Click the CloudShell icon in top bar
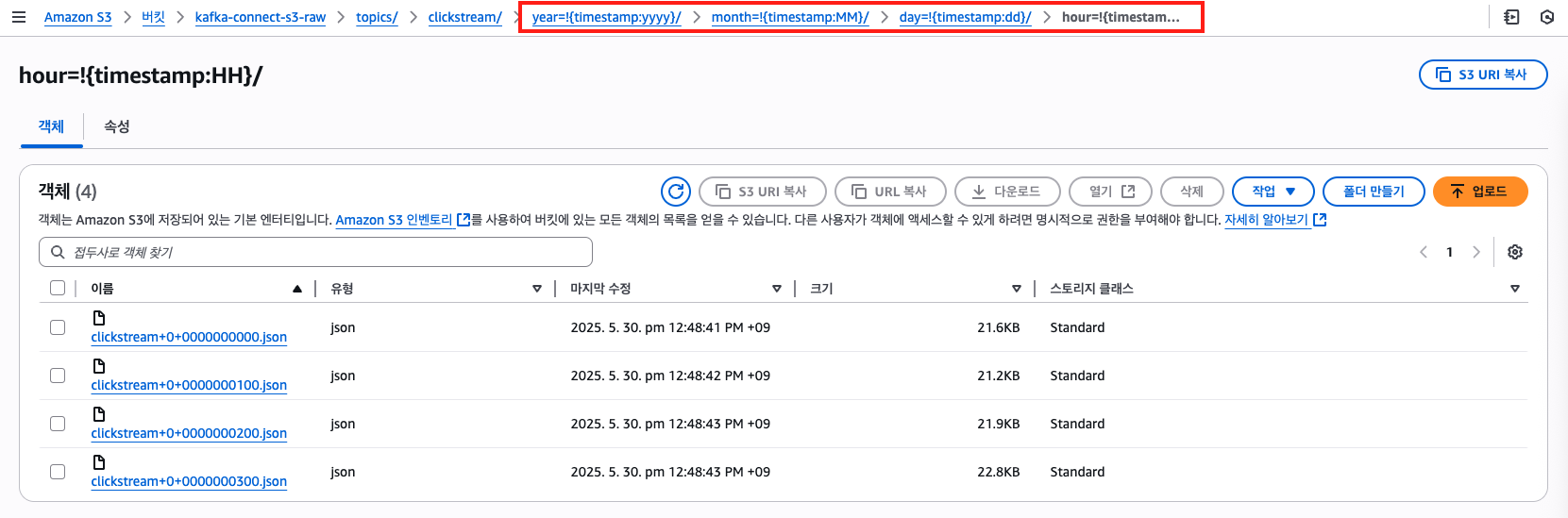This screenshot has width=1568, height=518. click(1511, 17)
